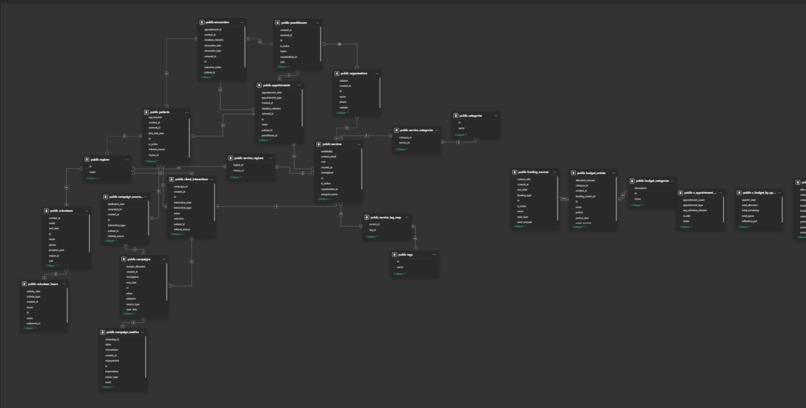Open the ellipsis menu on public.encounters
This screenshot has width=806, height=408.
[240, 23]
